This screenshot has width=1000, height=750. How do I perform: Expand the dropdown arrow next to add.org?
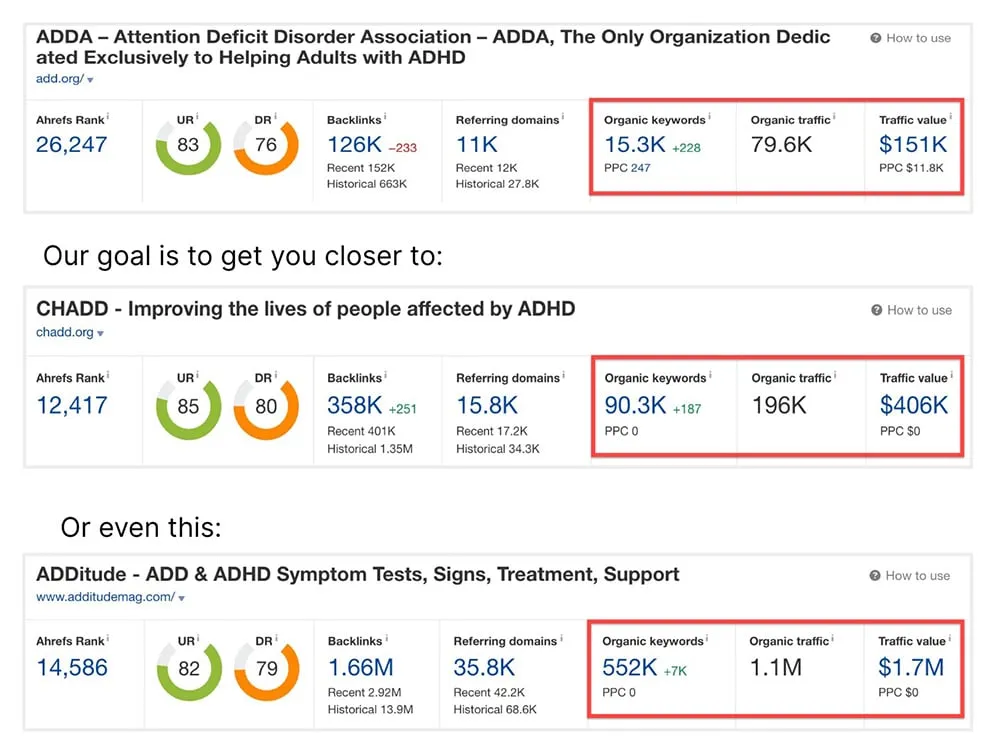point(90,78)
